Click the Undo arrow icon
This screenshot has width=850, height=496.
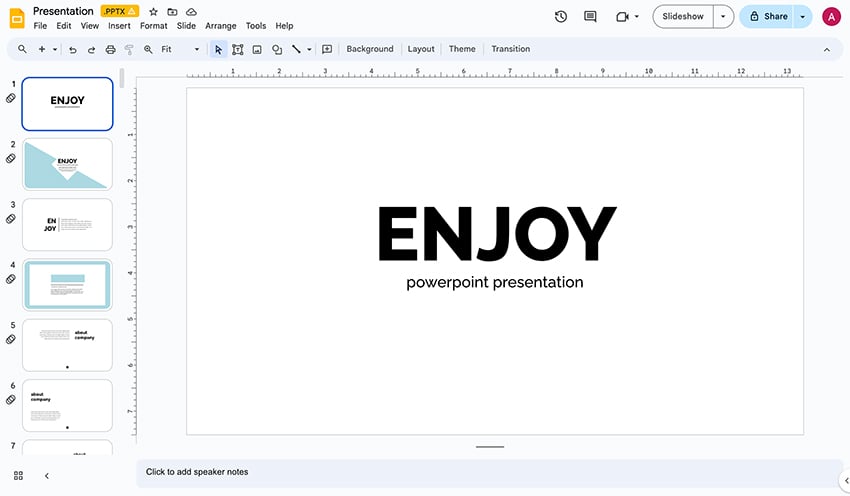[73, 49]
